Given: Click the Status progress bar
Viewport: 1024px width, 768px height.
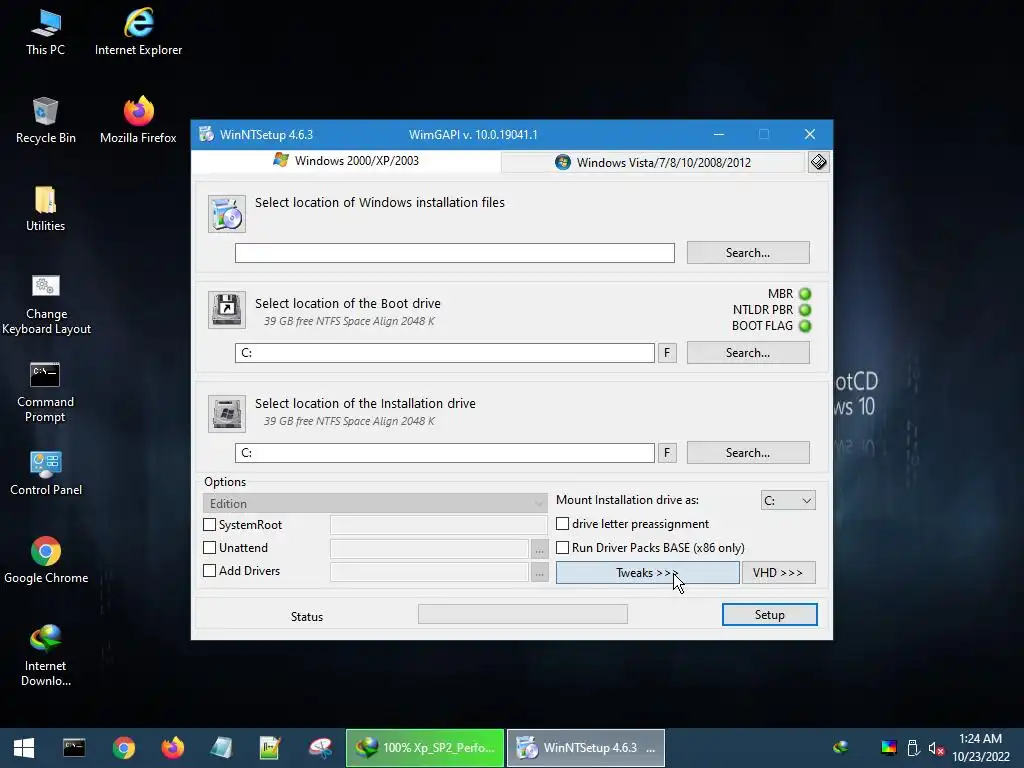Looking at the screenshot, I should [522, 614].
